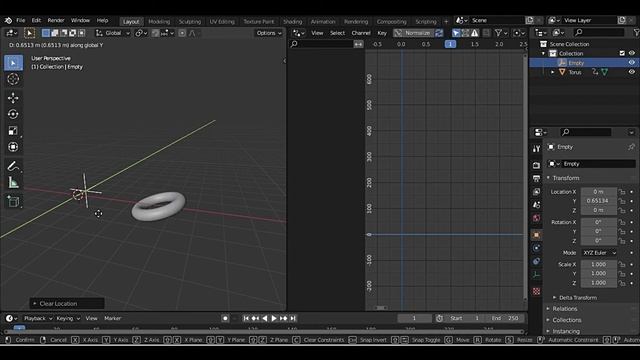
Task: Switch to the Sculpting workspace tab
Action: [190, 21]
